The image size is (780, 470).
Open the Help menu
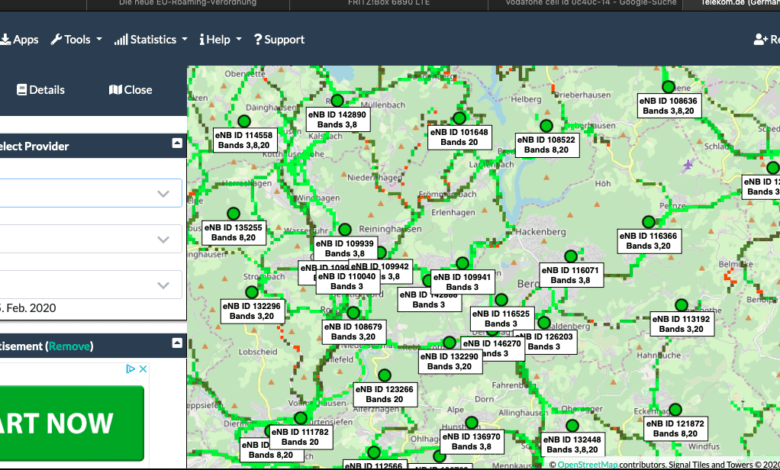[220, 39]
